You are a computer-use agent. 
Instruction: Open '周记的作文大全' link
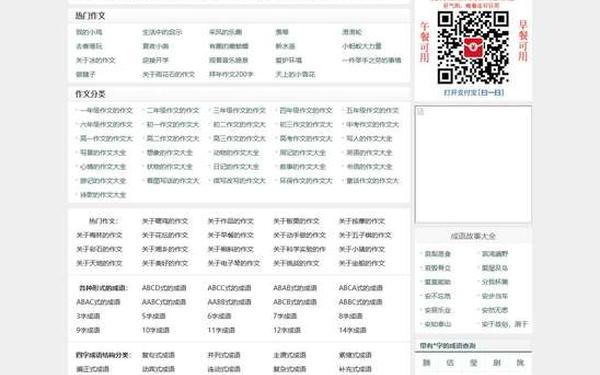coord(303,153)
